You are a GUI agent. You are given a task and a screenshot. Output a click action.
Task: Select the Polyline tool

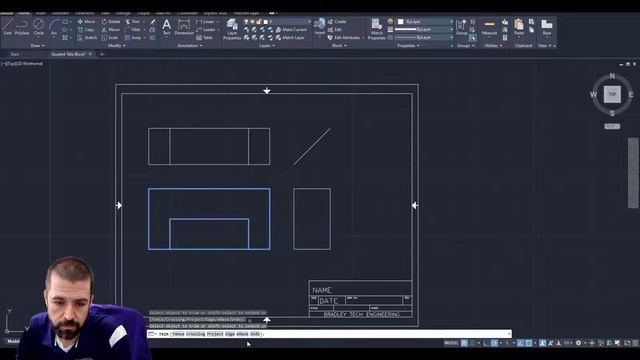(x=22, y=27)
